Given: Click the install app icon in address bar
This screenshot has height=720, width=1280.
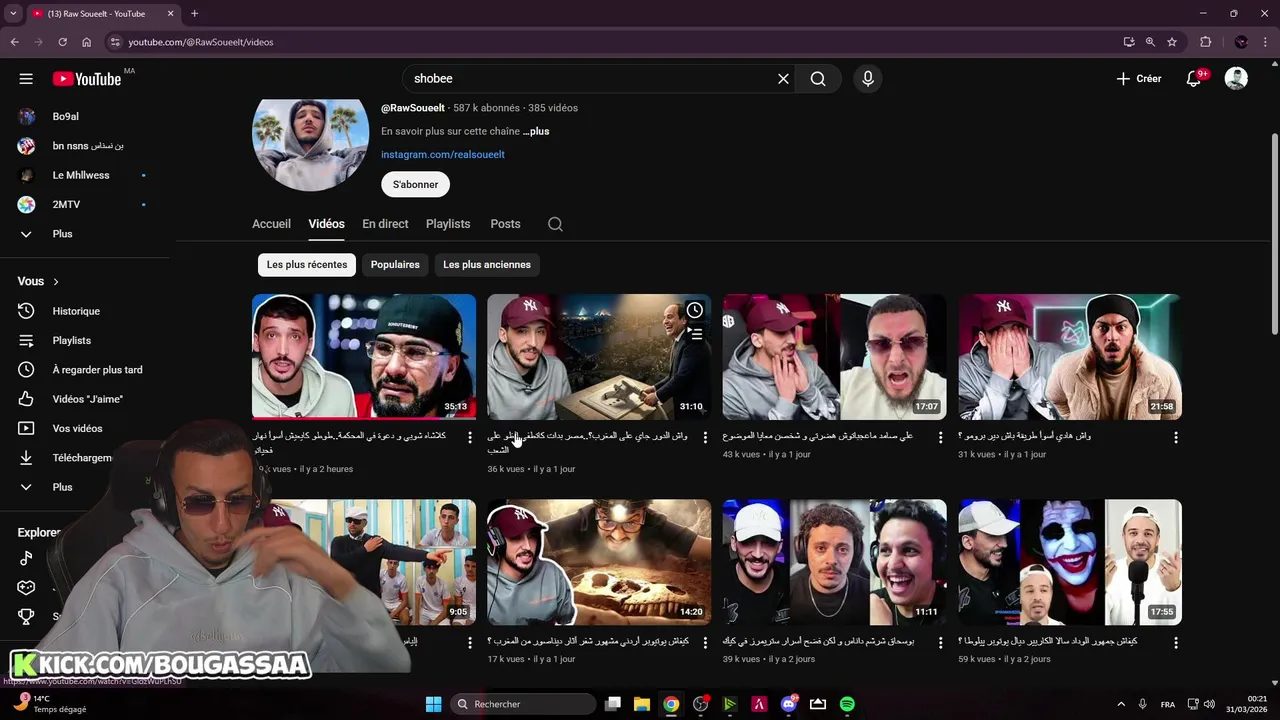Looking at the screenshot, I should click(1129, 42).
